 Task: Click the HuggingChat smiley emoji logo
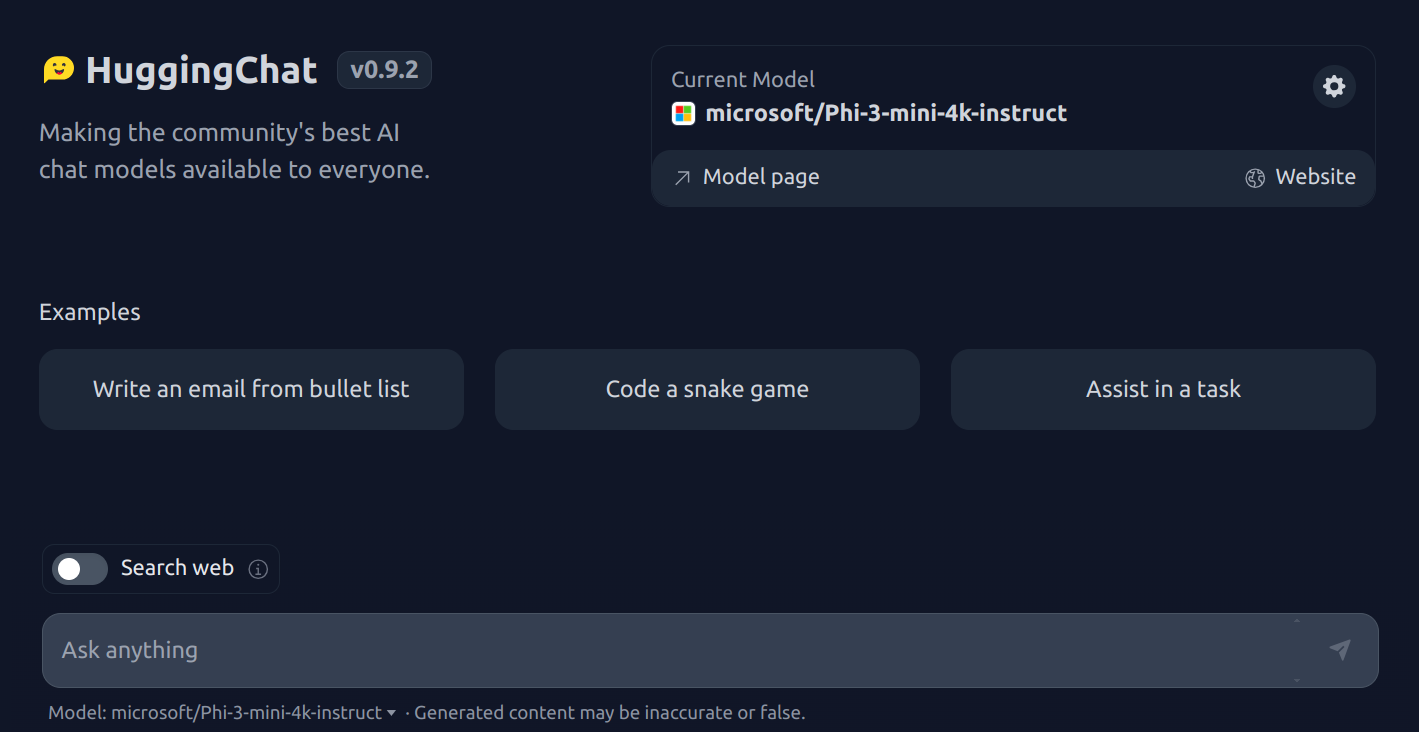[58, 70]
